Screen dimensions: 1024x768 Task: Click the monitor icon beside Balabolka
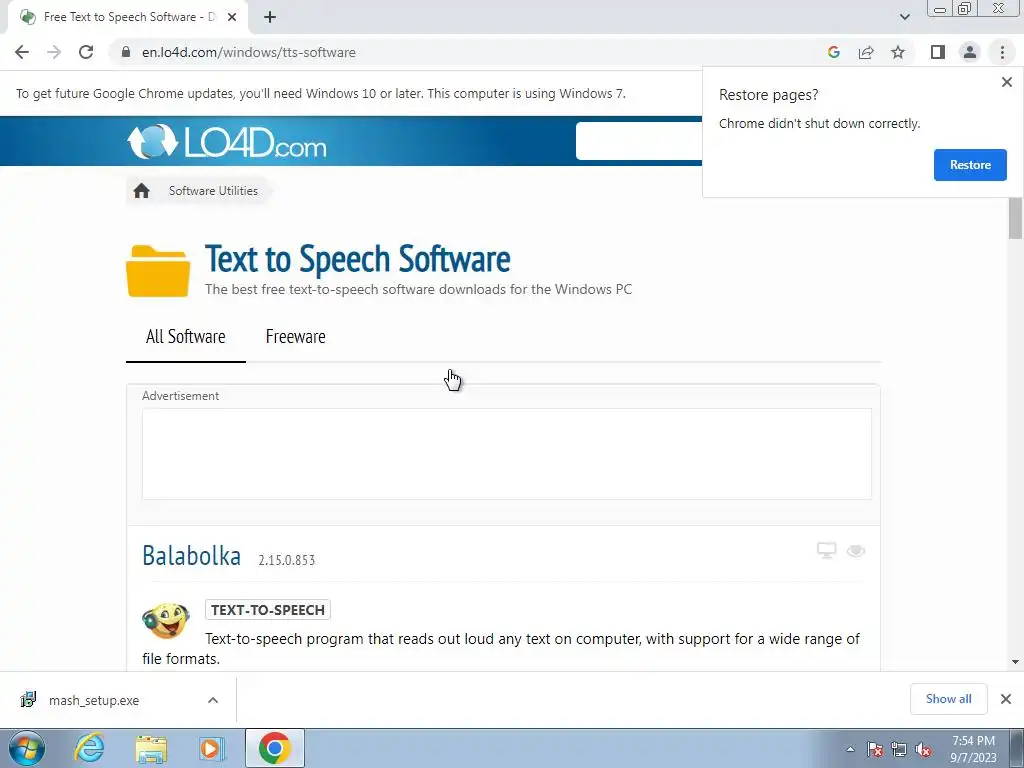click(827, 551)
